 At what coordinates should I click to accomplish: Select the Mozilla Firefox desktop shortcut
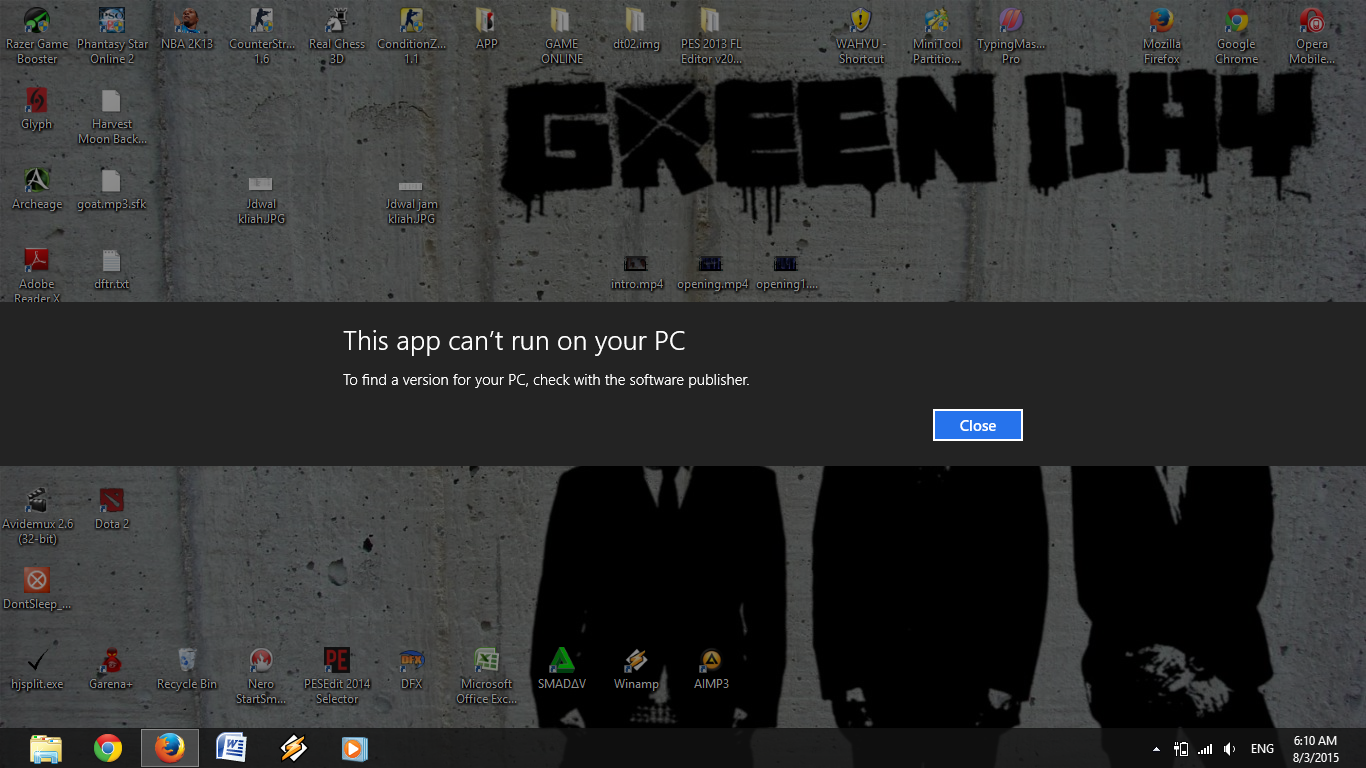pyautogui.click(x=1161, y=36)
